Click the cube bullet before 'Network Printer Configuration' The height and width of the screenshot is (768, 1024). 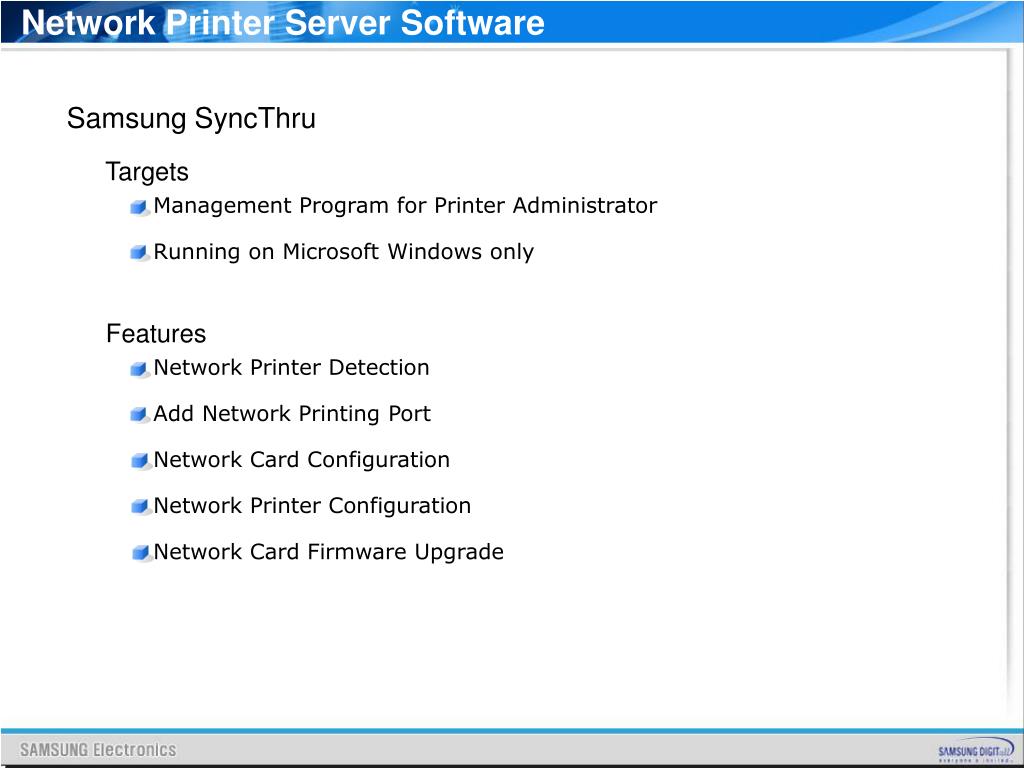pos(140,507)
